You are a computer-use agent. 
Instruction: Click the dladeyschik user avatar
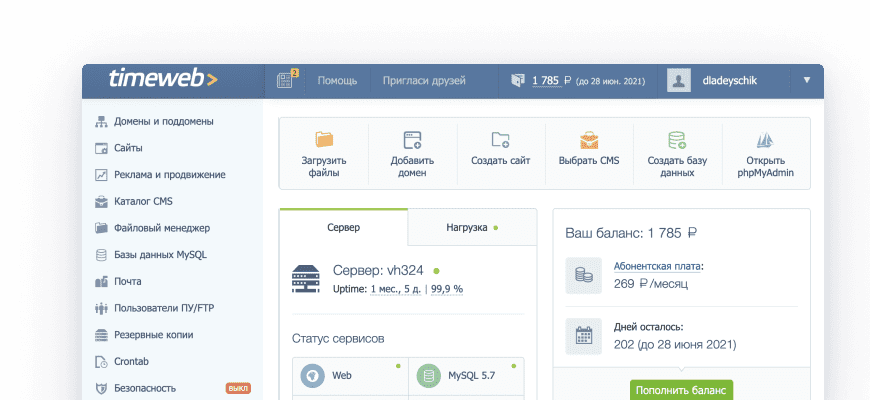click(x=679, y=80)
